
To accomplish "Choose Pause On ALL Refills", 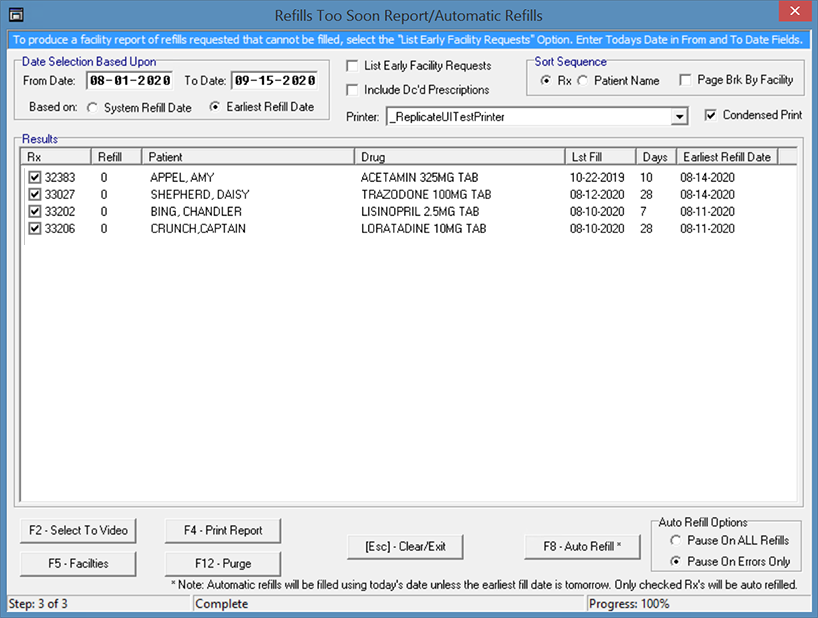I will coord(675,540).
